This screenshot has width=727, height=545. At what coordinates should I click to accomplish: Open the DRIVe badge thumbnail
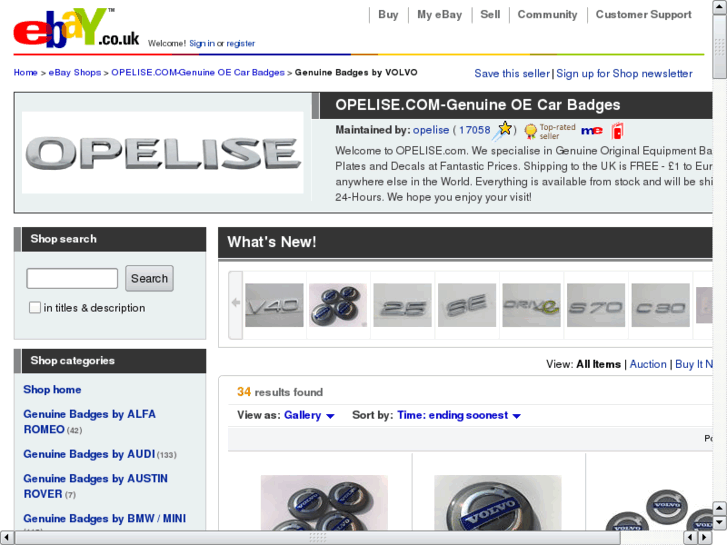531,305
